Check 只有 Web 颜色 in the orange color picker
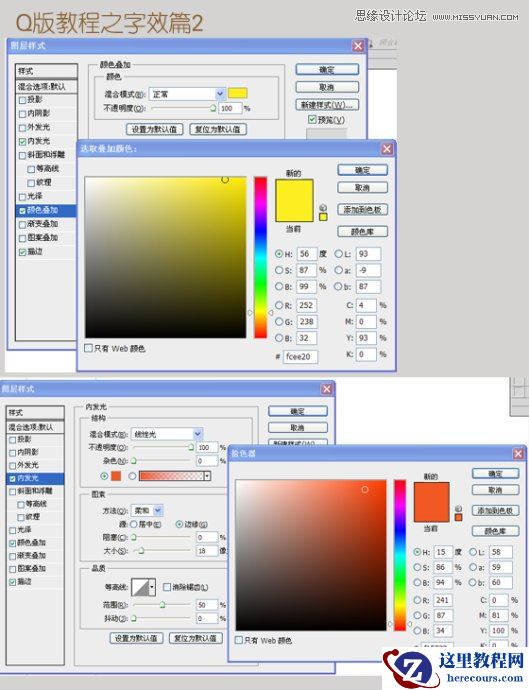The width and height of the screenshot is (529, 690). pyautogui.click(x=239, y=640)
